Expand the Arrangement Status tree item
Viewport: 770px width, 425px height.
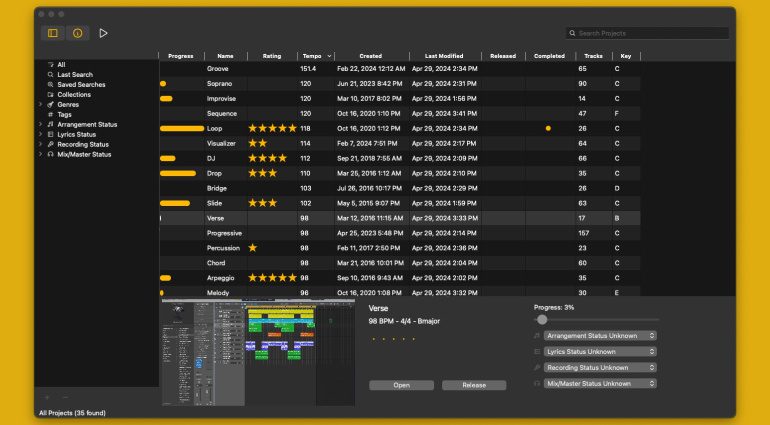pyautogui.click(x=40, y=124)
